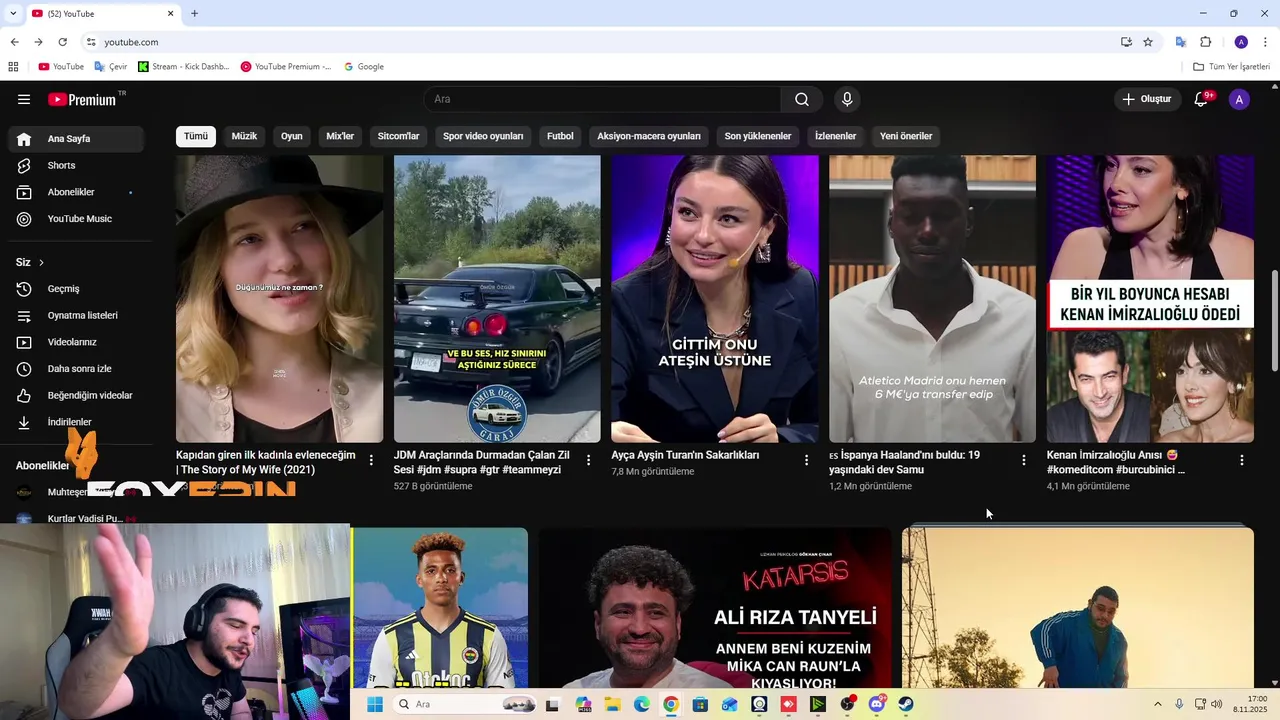Viewport: 1280px width, 720px height.
Task: Open the Chrome apps grid in bookmarks bar
Action: pos(13,67)
